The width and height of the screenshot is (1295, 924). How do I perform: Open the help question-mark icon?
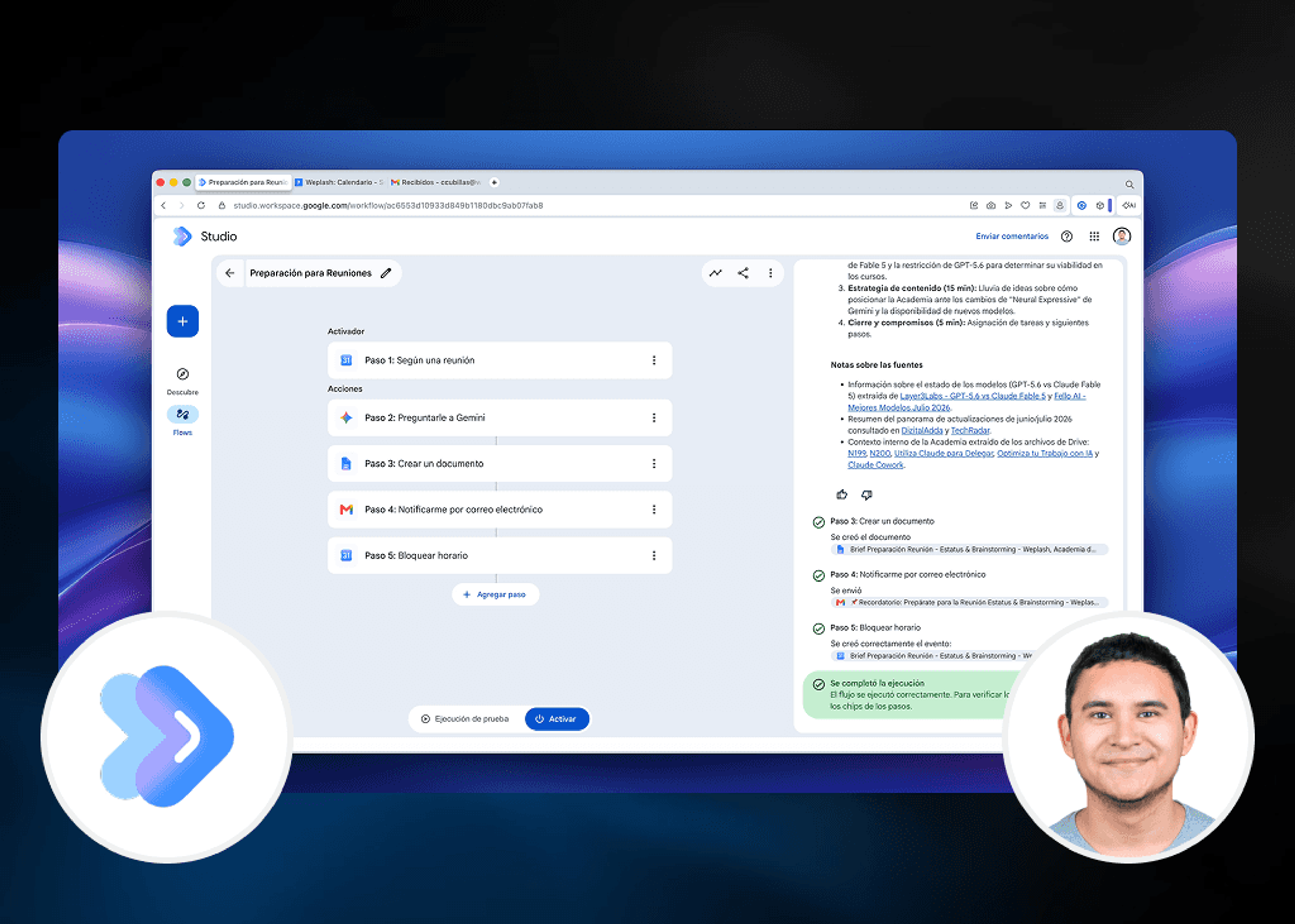1067,236
